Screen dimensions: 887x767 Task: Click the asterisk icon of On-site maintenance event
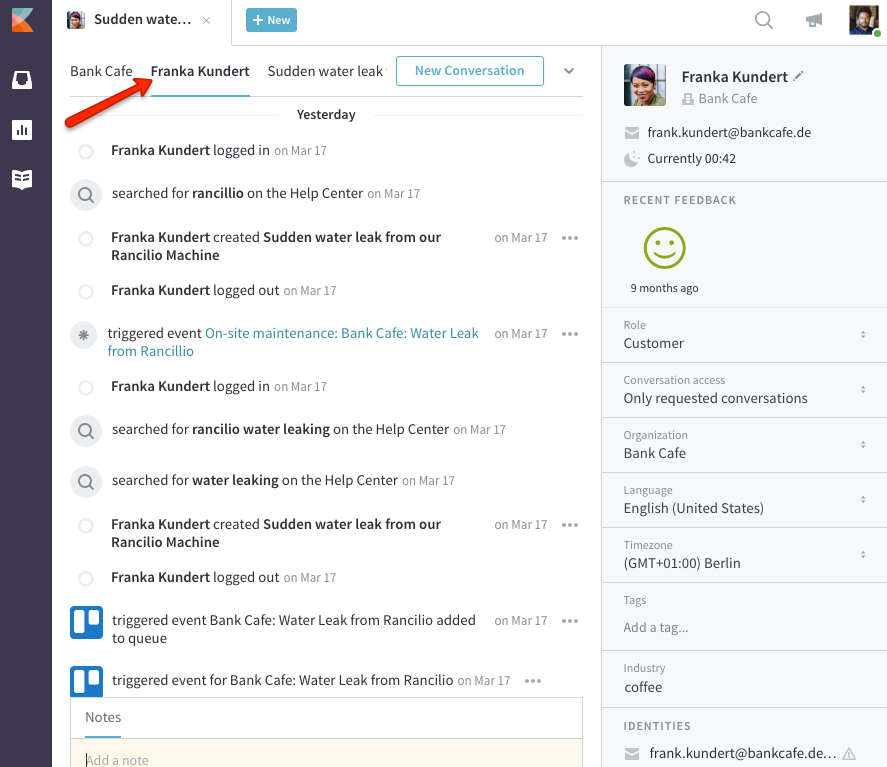point(84,335)
